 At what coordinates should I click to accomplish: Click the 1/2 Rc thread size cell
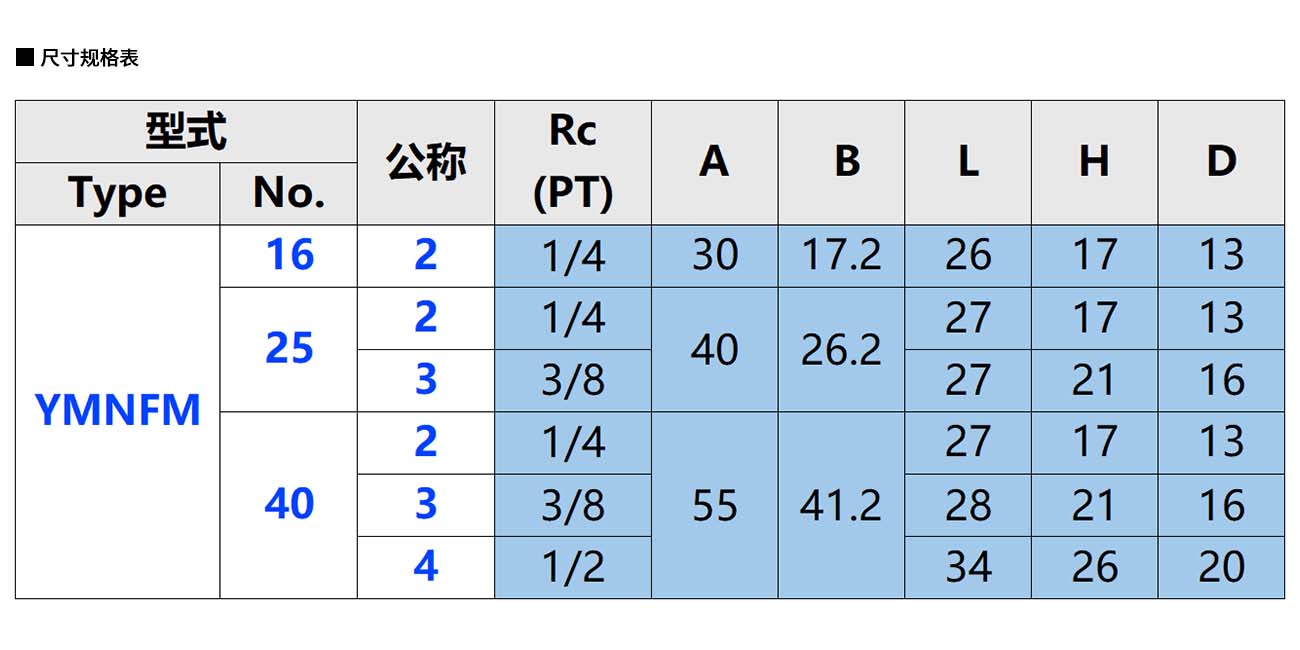click(573, 567)
